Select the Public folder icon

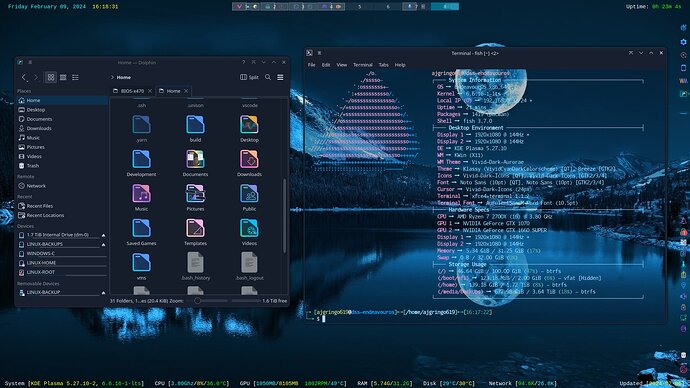click(x=249, y=194)
